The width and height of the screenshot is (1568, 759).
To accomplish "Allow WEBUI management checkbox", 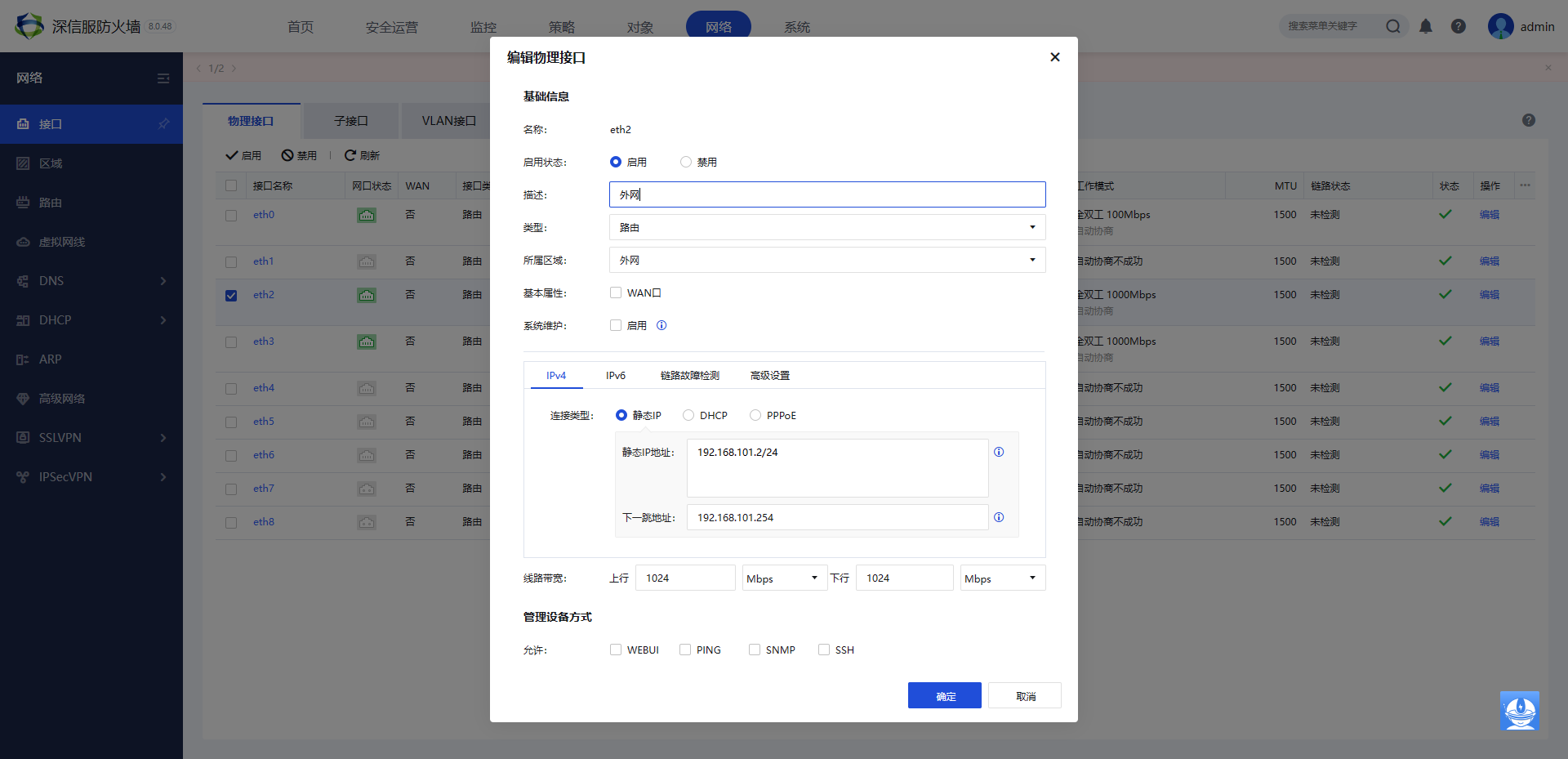I will click(616, 650).
